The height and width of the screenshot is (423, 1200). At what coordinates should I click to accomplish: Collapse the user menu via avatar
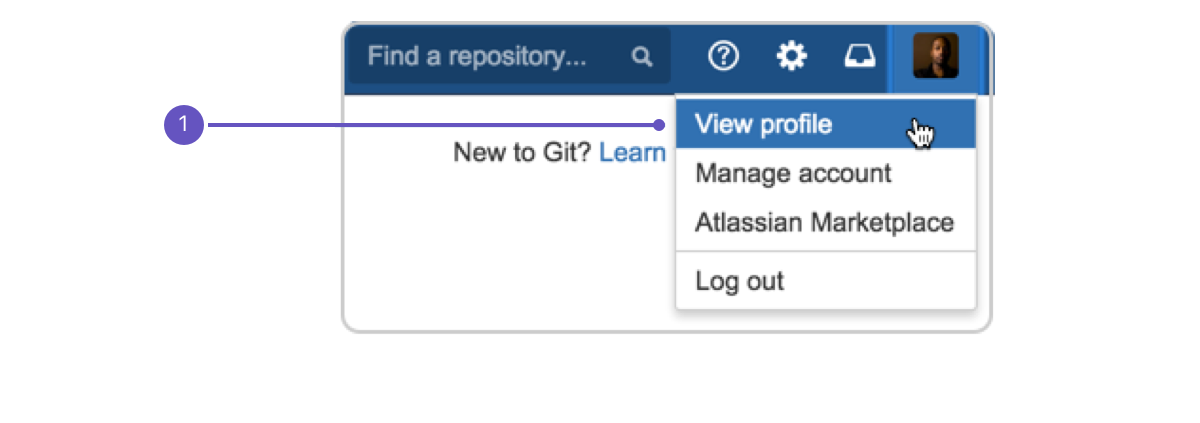point(936,55)
